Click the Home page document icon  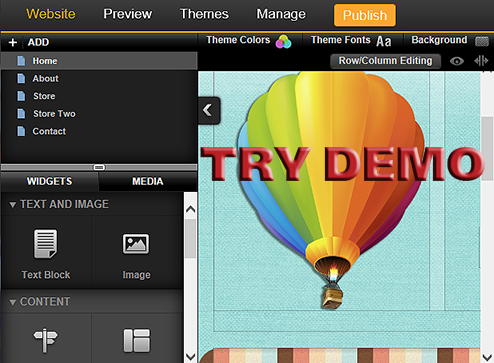pyautogui.click(x=21, y=61)
